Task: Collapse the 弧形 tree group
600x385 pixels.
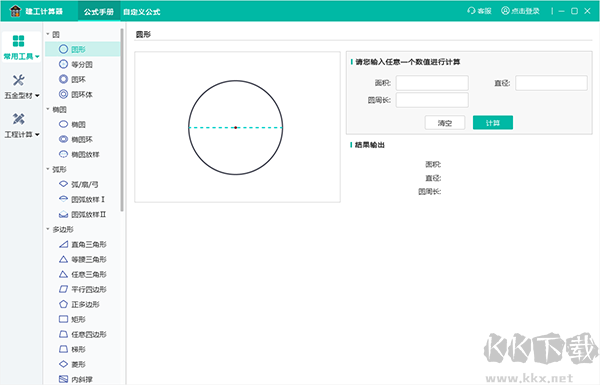Action: (x=48, y=169)
